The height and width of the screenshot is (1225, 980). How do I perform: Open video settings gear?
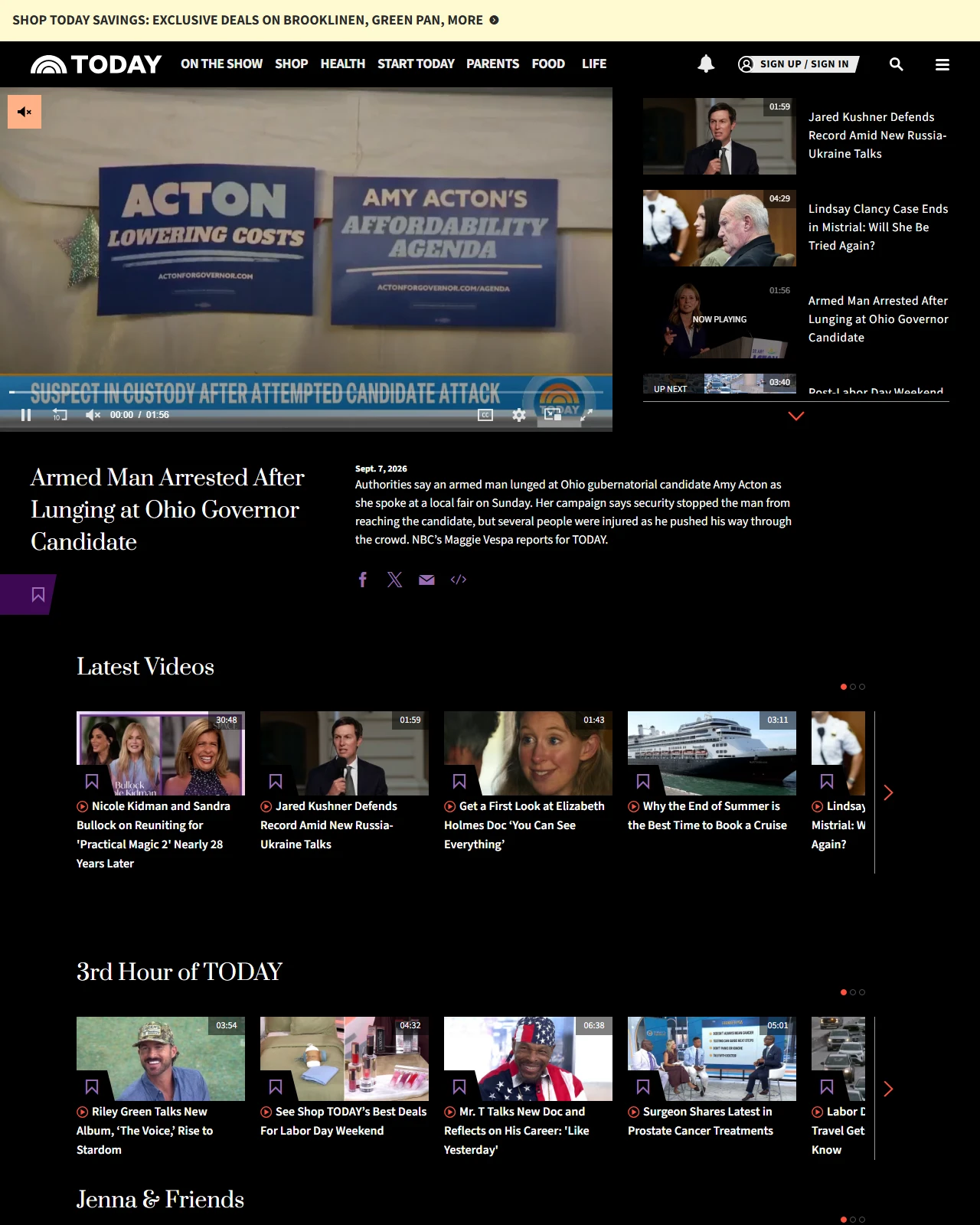(x=519, y=415)
